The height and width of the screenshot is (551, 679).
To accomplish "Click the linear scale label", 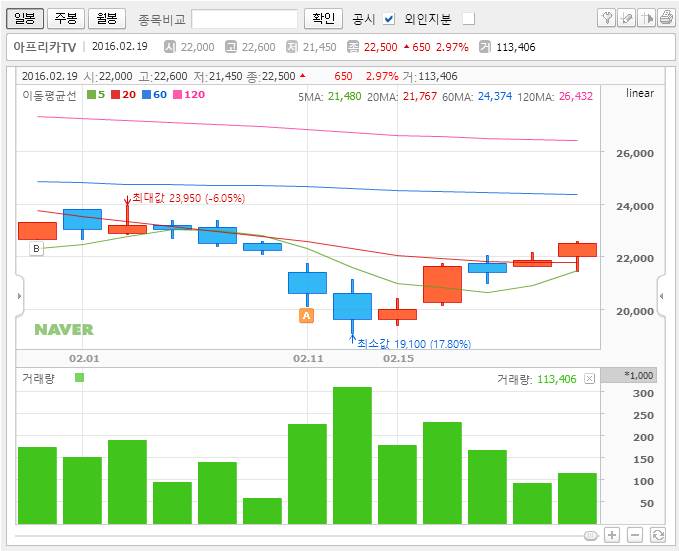I will 640,93.
